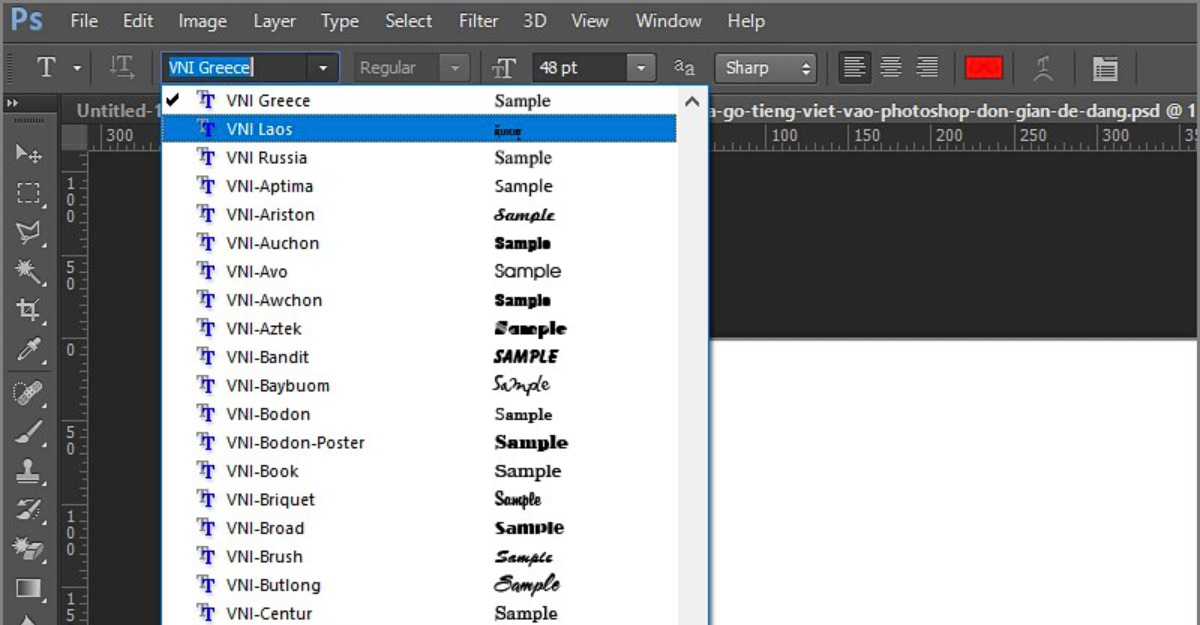Viewport: 1200px width, 625px height.
Task: Open the font size dropdown arrow
Action: point(640,68)
